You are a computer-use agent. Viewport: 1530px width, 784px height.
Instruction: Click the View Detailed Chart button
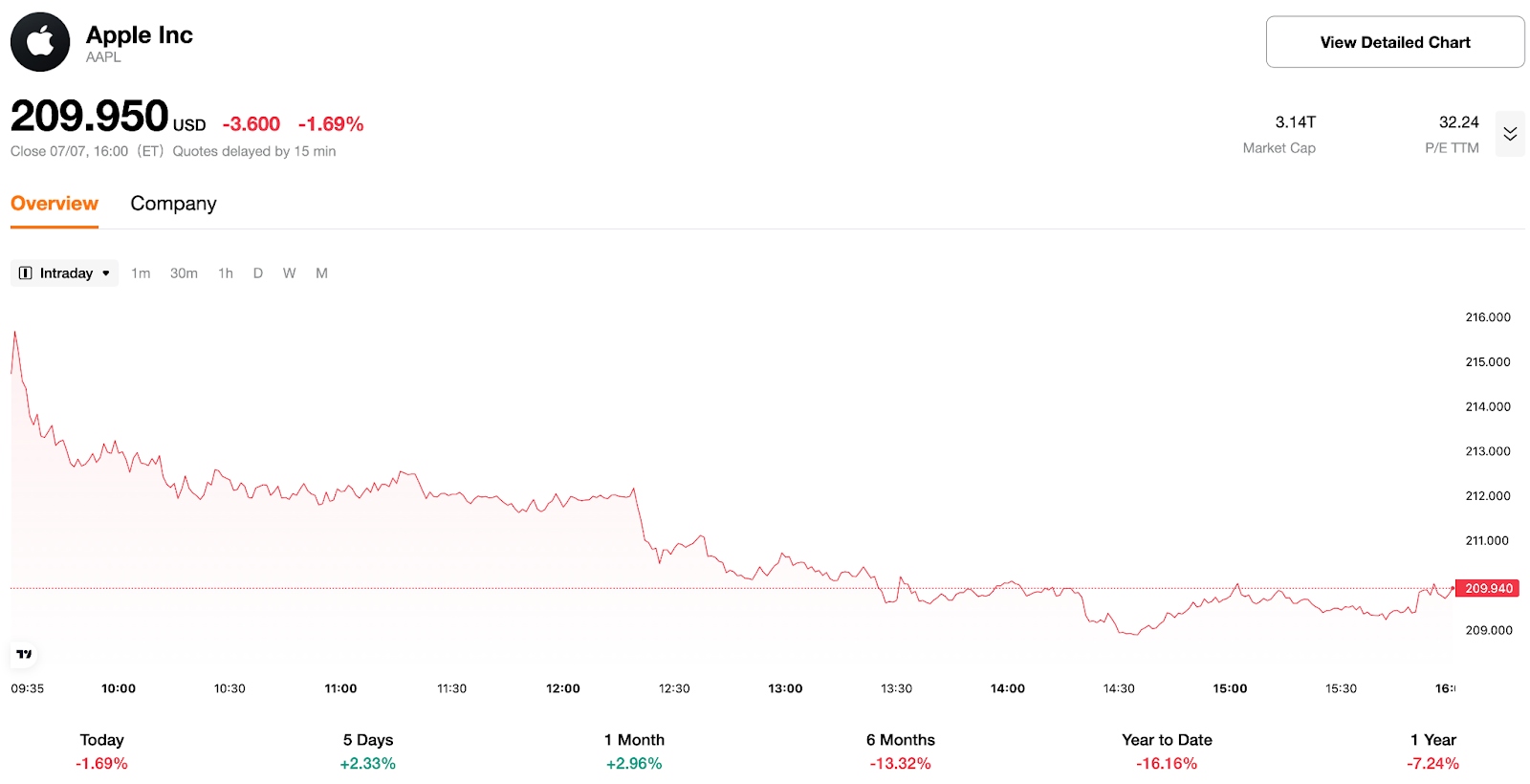tap(1395, 41)
